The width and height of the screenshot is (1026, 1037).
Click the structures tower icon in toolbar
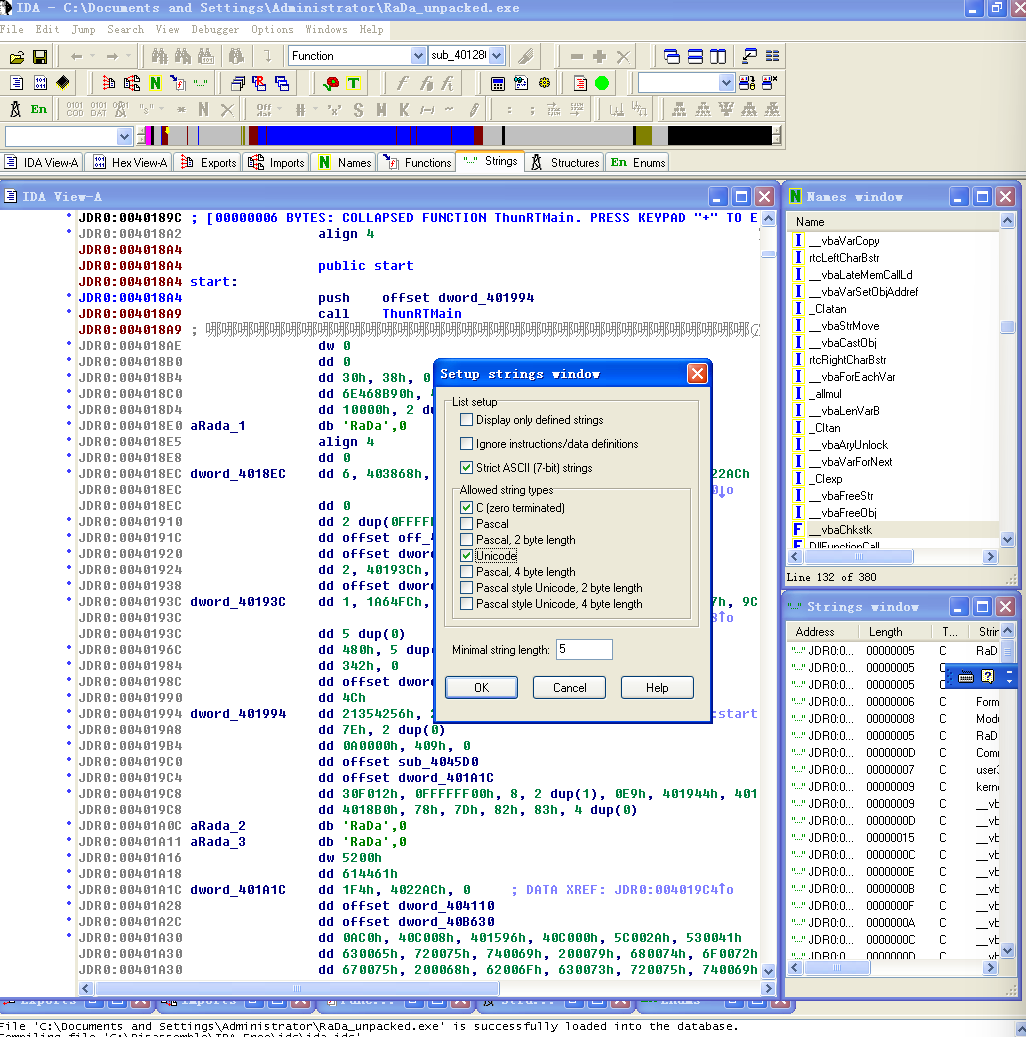tap(15, 110)
